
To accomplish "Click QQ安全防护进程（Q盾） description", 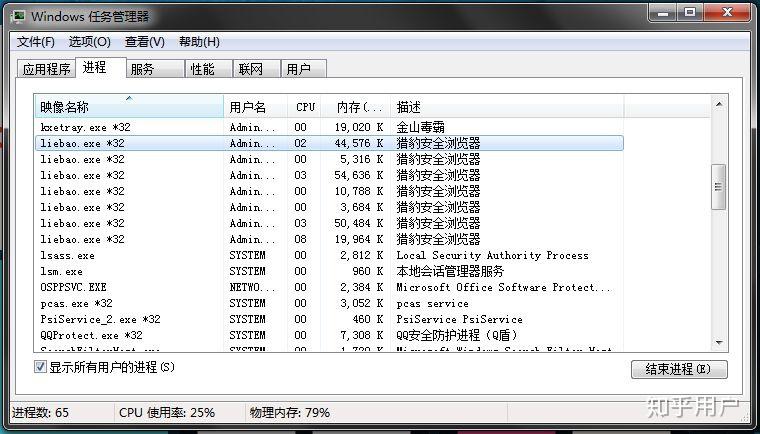I will click(457, 336).
